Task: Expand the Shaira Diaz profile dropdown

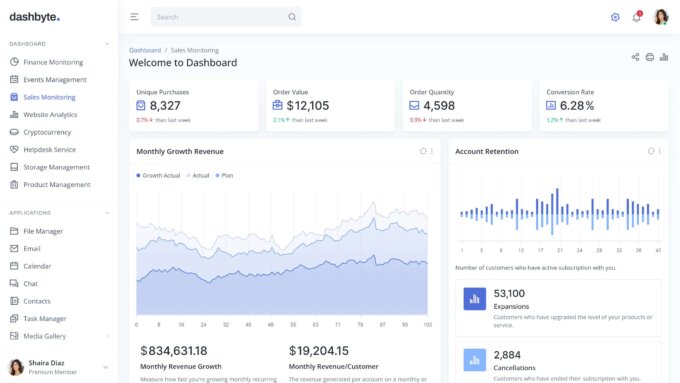Action: coord(105,367)
